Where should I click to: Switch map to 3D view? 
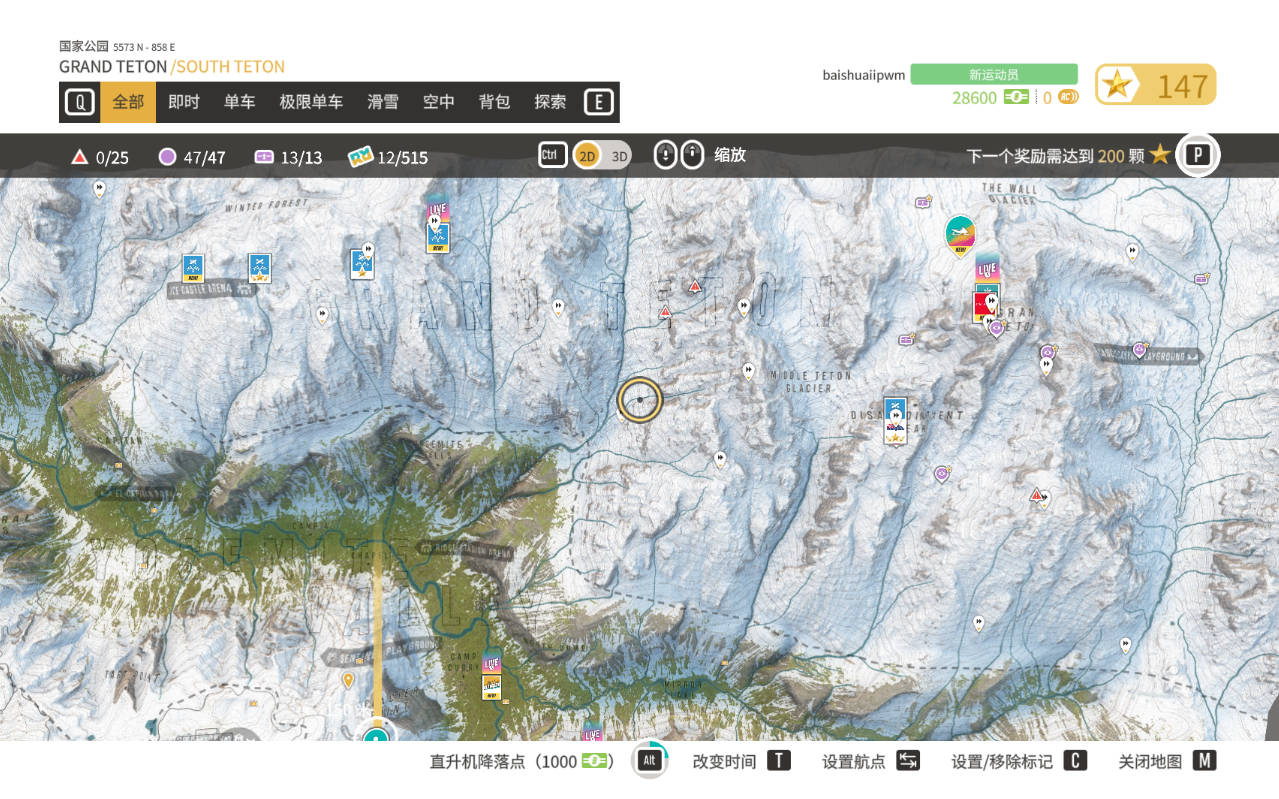pyautogui.click(x=619, y=156)
